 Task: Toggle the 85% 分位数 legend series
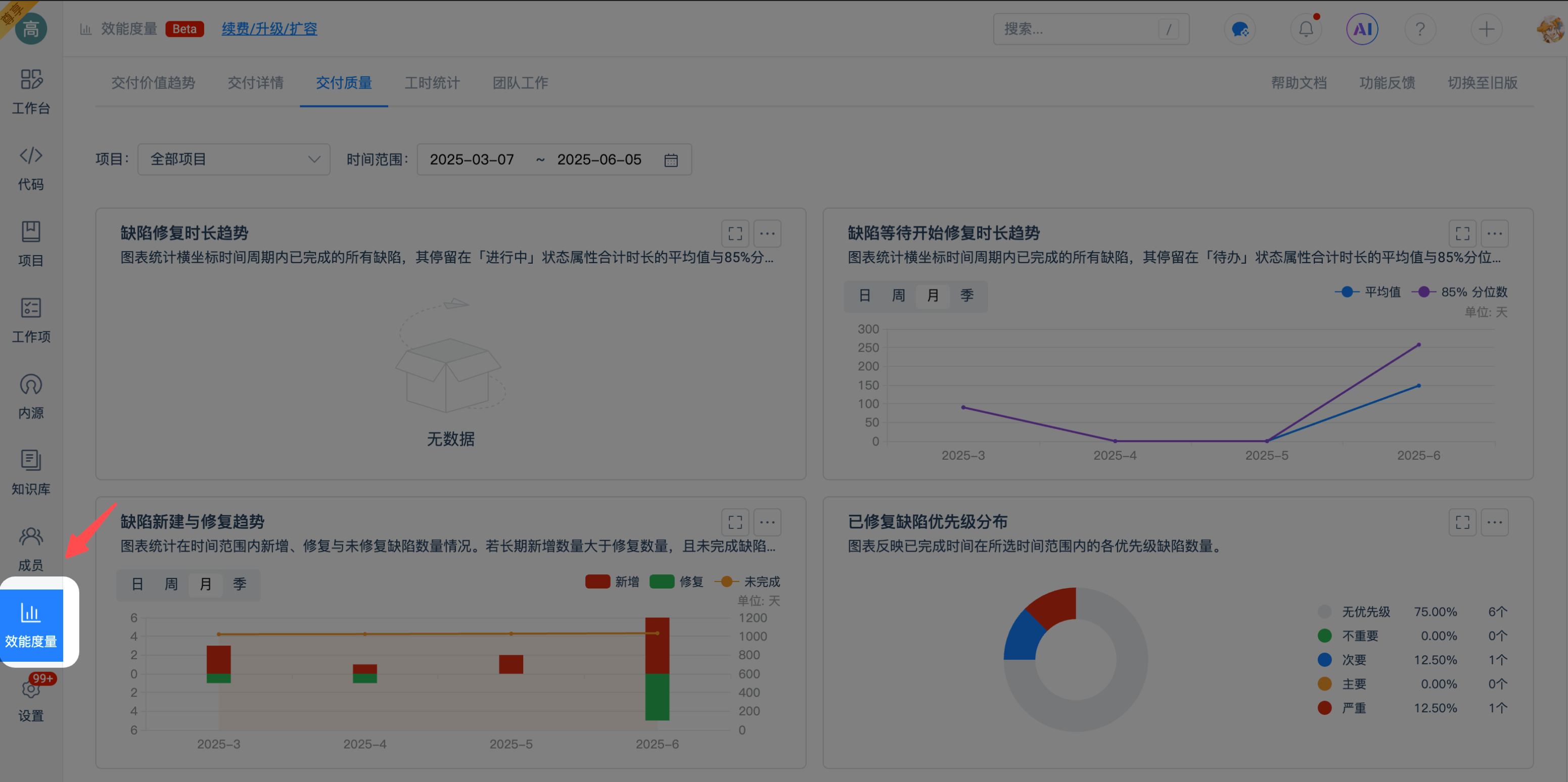tap(1460, 292)
